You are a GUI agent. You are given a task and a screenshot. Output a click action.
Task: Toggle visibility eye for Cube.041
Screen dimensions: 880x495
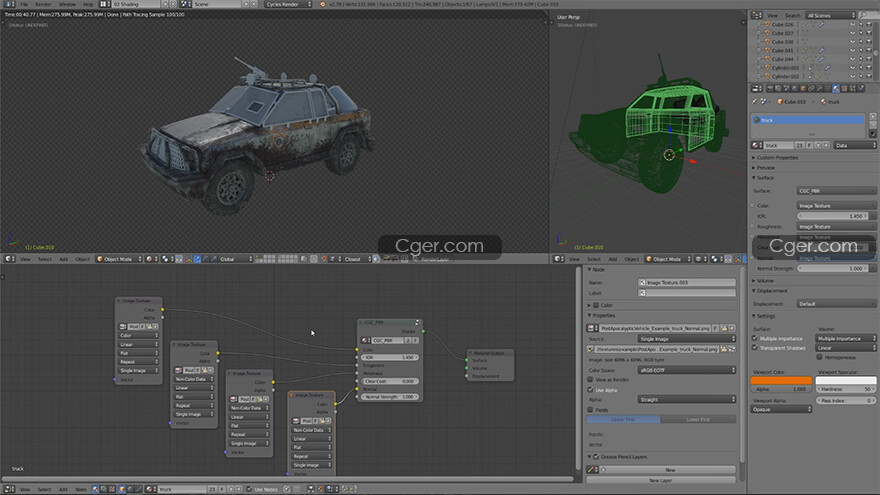(852, 50)
